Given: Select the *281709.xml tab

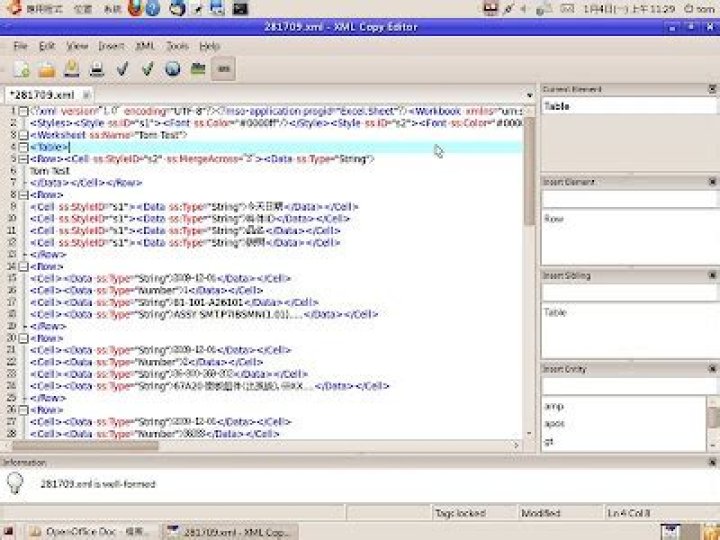Looking at the screenshot, I should (42, 95).
